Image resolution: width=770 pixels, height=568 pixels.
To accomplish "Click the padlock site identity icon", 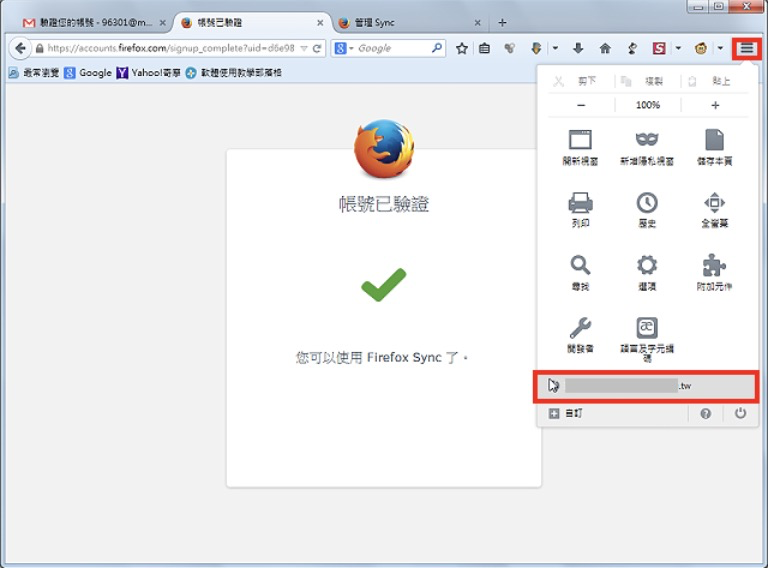I will click(x=40, y=48).
